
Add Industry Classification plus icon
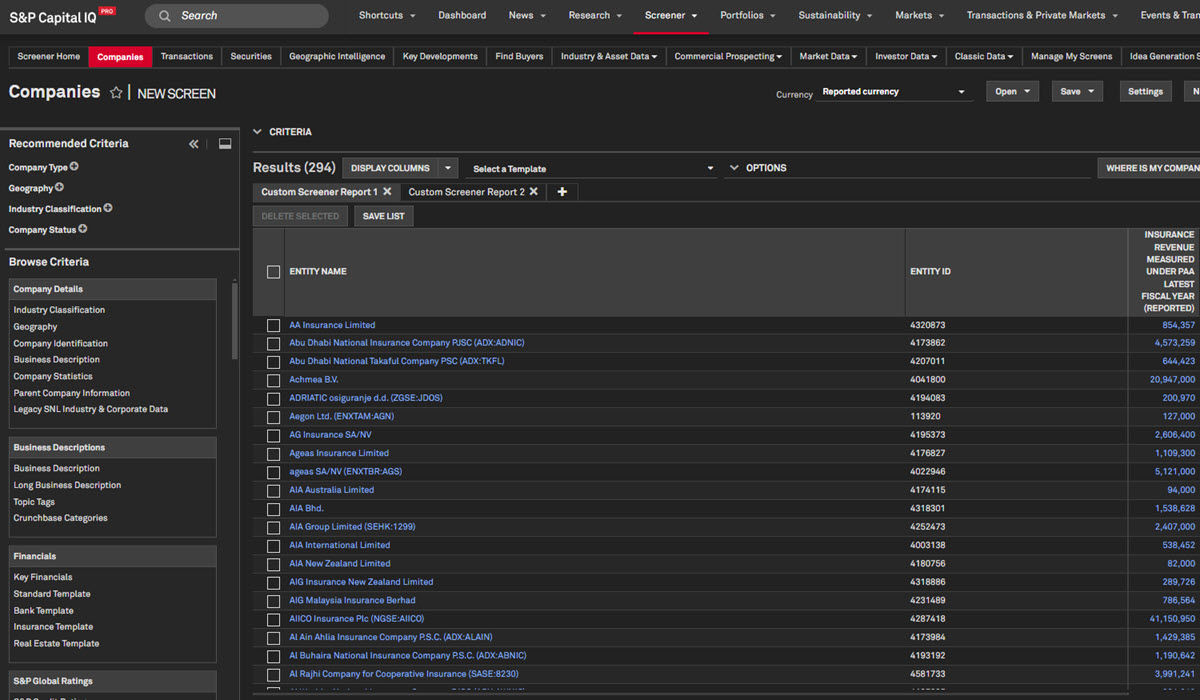pyautogui.click(x=108, y=208)
